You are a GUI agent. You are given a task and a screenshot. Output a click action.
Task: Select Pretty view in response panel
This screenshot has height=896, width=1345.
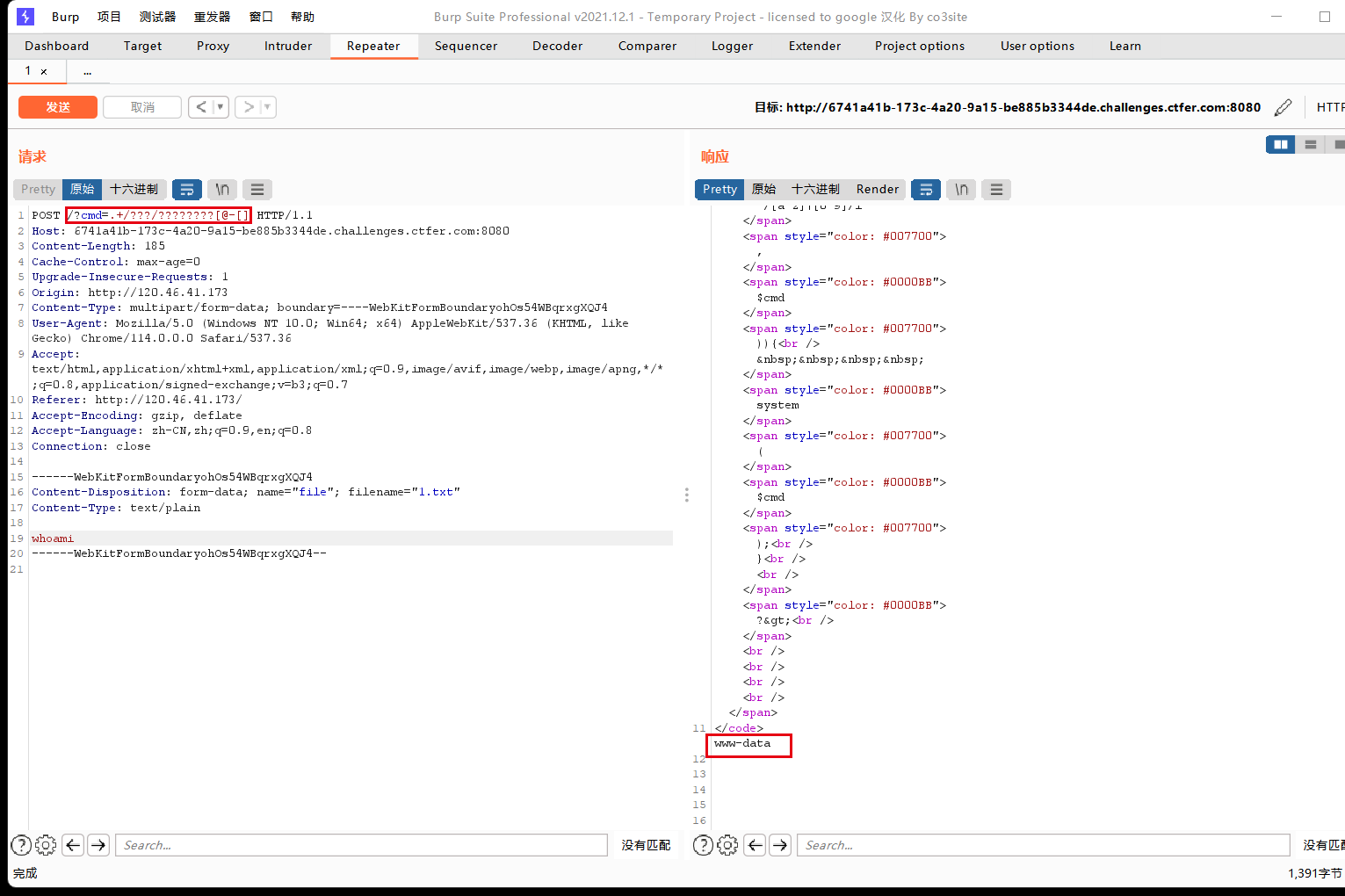click(x=720, y=189)
